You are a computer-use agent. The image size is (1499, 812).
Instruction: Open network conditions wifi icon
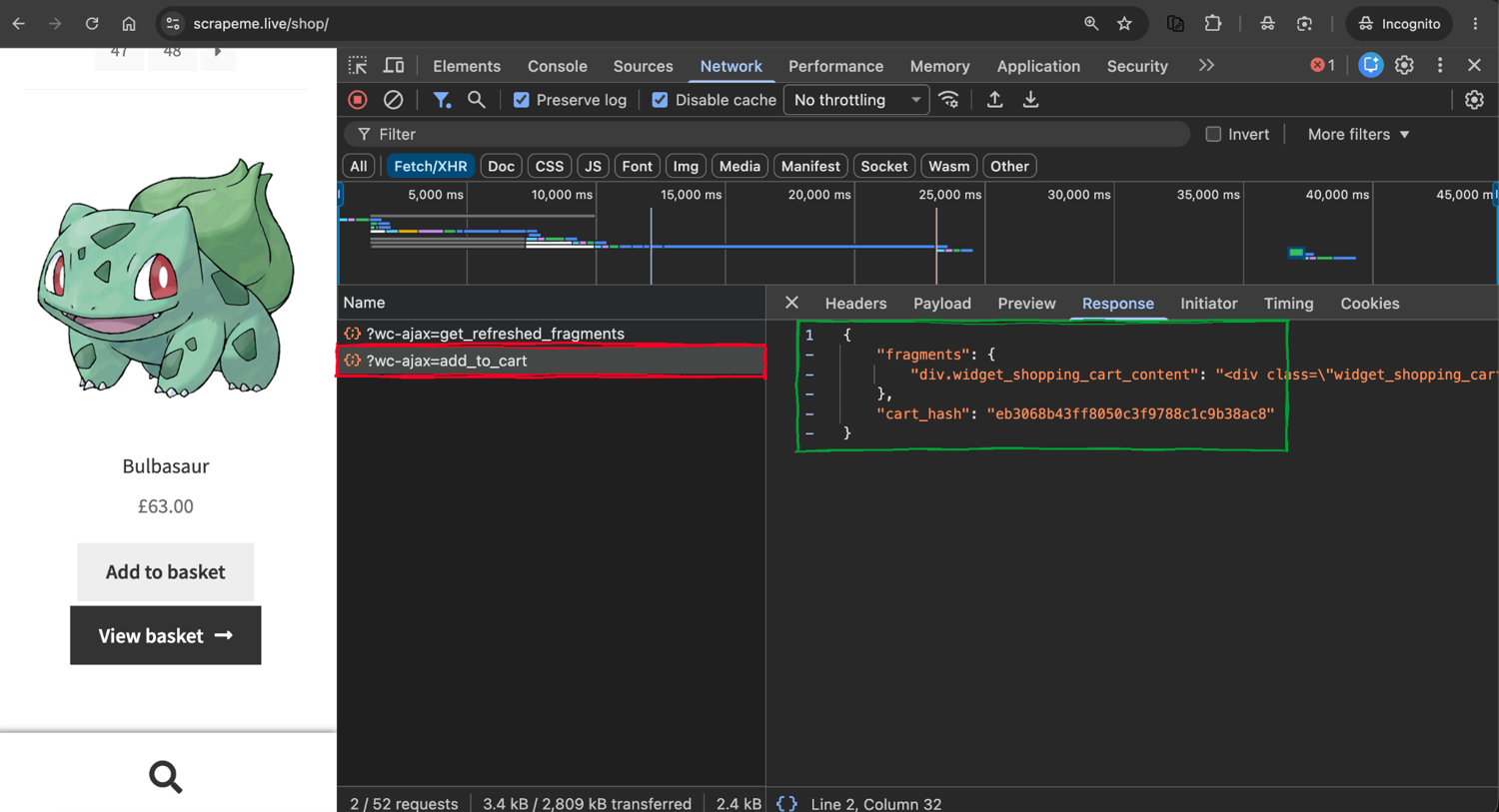tap(949, 100)
